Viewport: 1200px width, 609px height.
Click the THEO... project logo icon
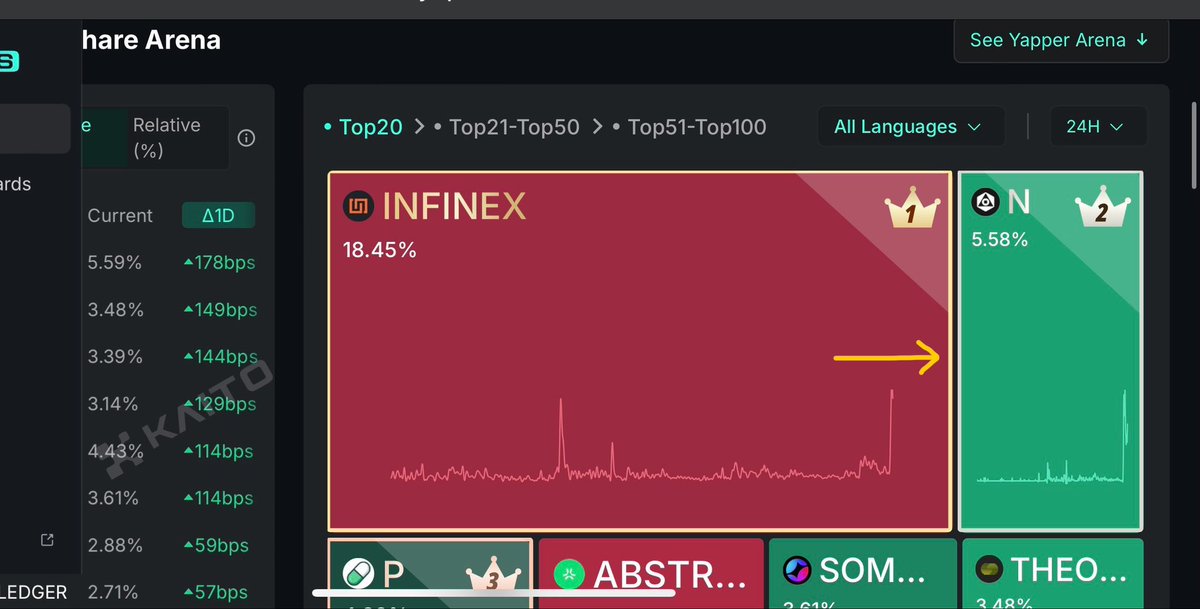989,569
